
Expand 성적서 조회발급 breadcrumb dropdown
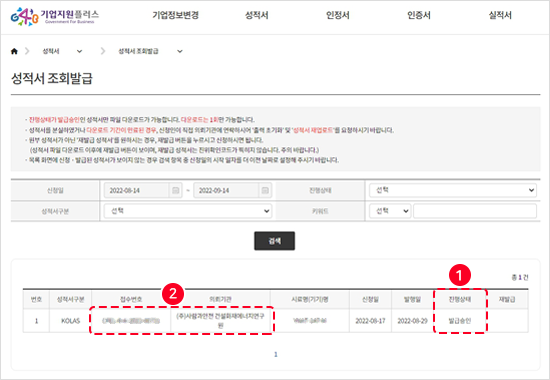[x=180, y=52]
